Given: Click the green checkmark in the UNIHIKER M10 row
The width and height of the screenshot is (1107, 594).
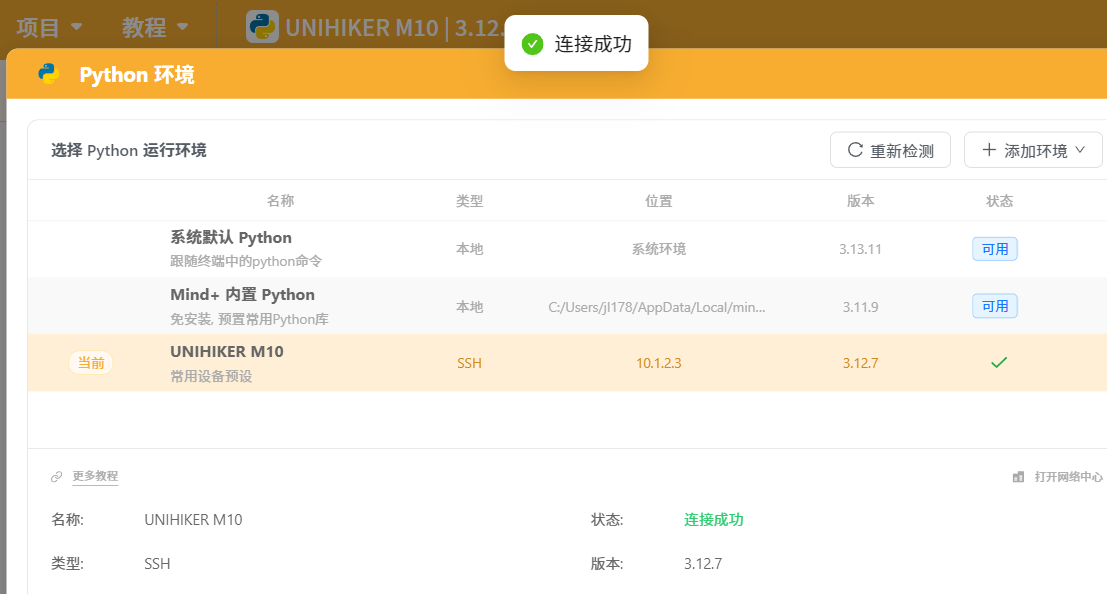Looking at the screenshot, I should pos(998,363).
